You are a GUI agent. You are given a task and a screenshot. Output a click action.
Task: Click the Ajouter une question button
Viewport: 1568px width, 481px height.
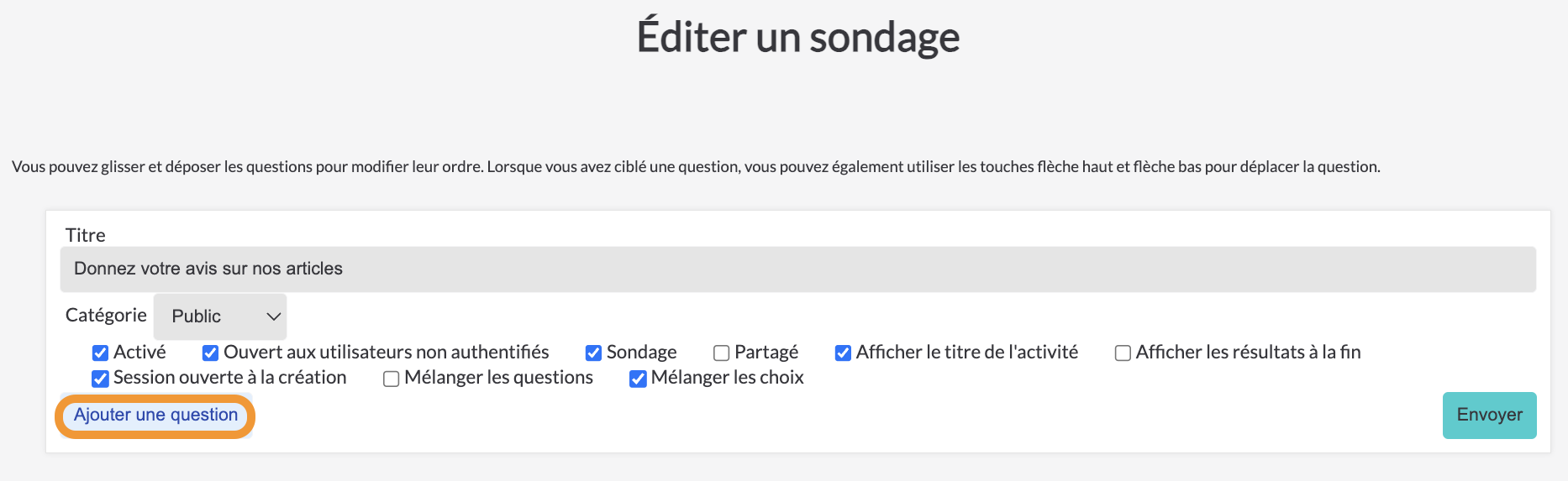point(155,416)
